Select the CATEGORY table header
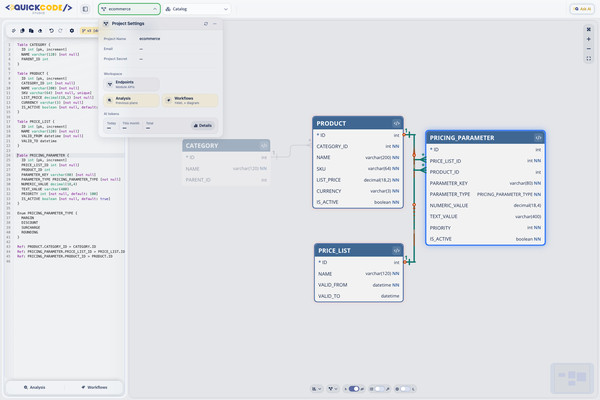 (x=226, y=145)
